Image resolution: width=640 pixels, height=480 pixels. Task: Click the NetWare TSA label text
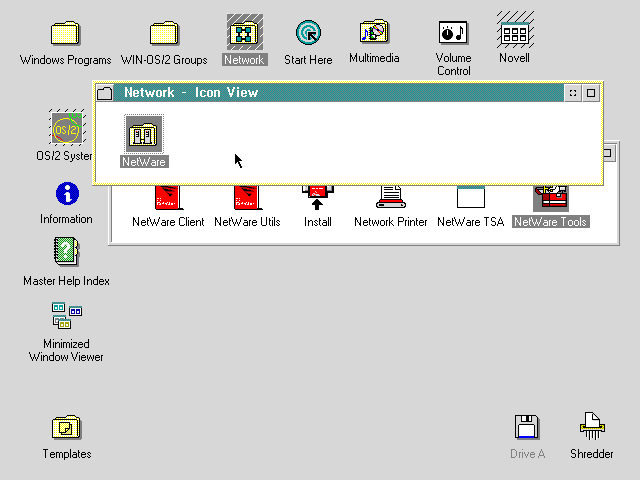pos(471,222)
